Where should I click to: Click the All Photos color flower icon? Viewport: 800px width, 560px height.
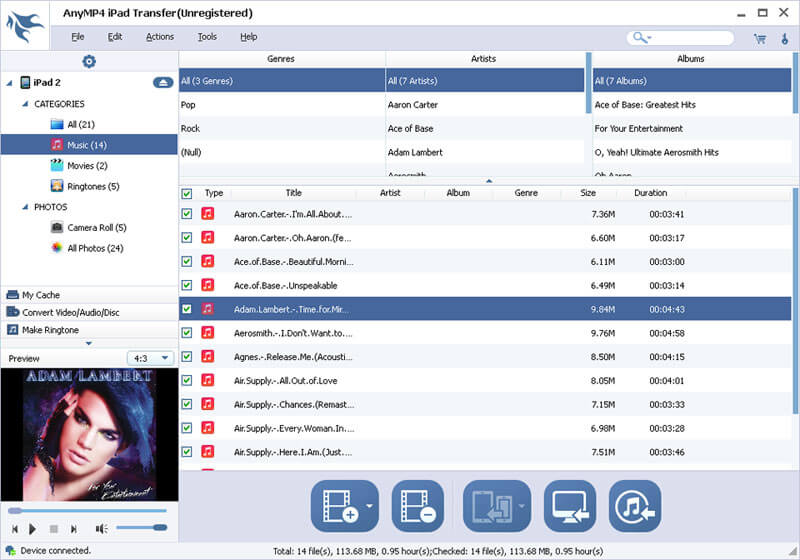[57, 248]
